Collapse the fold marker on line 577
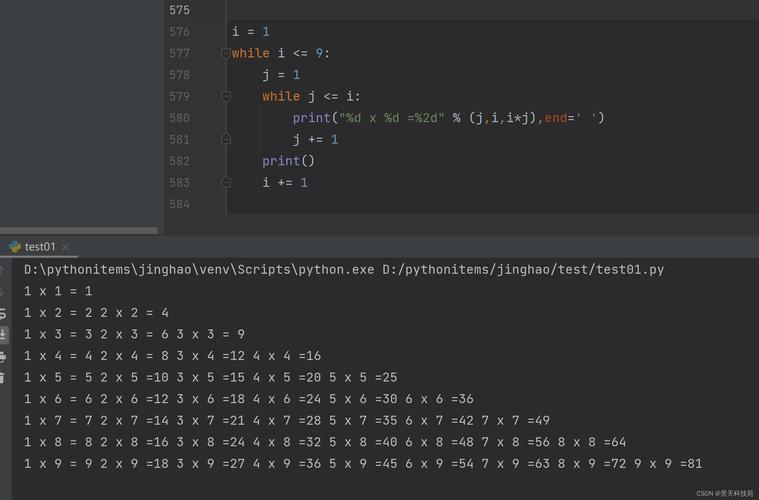The width and height of the screenshot is (759, 500). [226, 53]
